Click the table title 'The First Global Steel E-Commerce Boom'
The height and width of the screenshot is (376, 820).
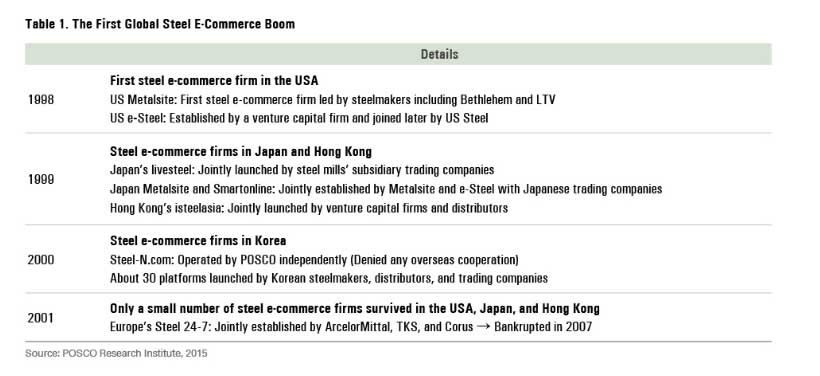coord(184,24)
